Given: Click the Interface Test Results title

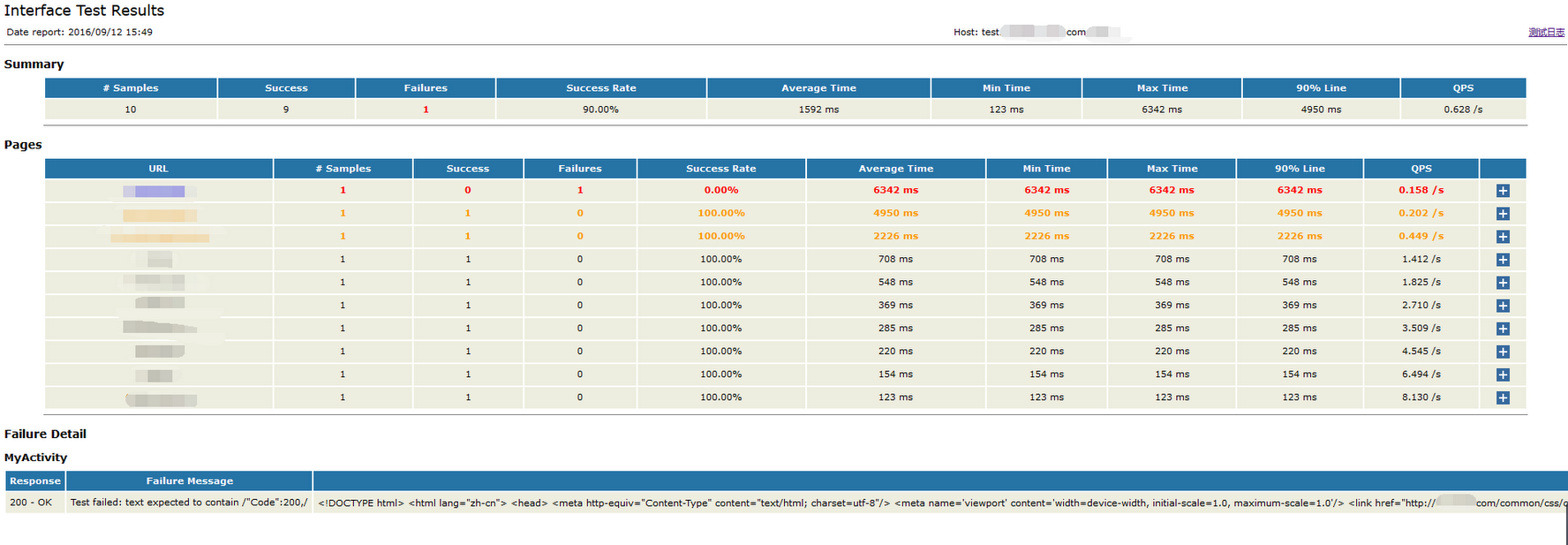Looking at the screenshot, I should [84, 11].
